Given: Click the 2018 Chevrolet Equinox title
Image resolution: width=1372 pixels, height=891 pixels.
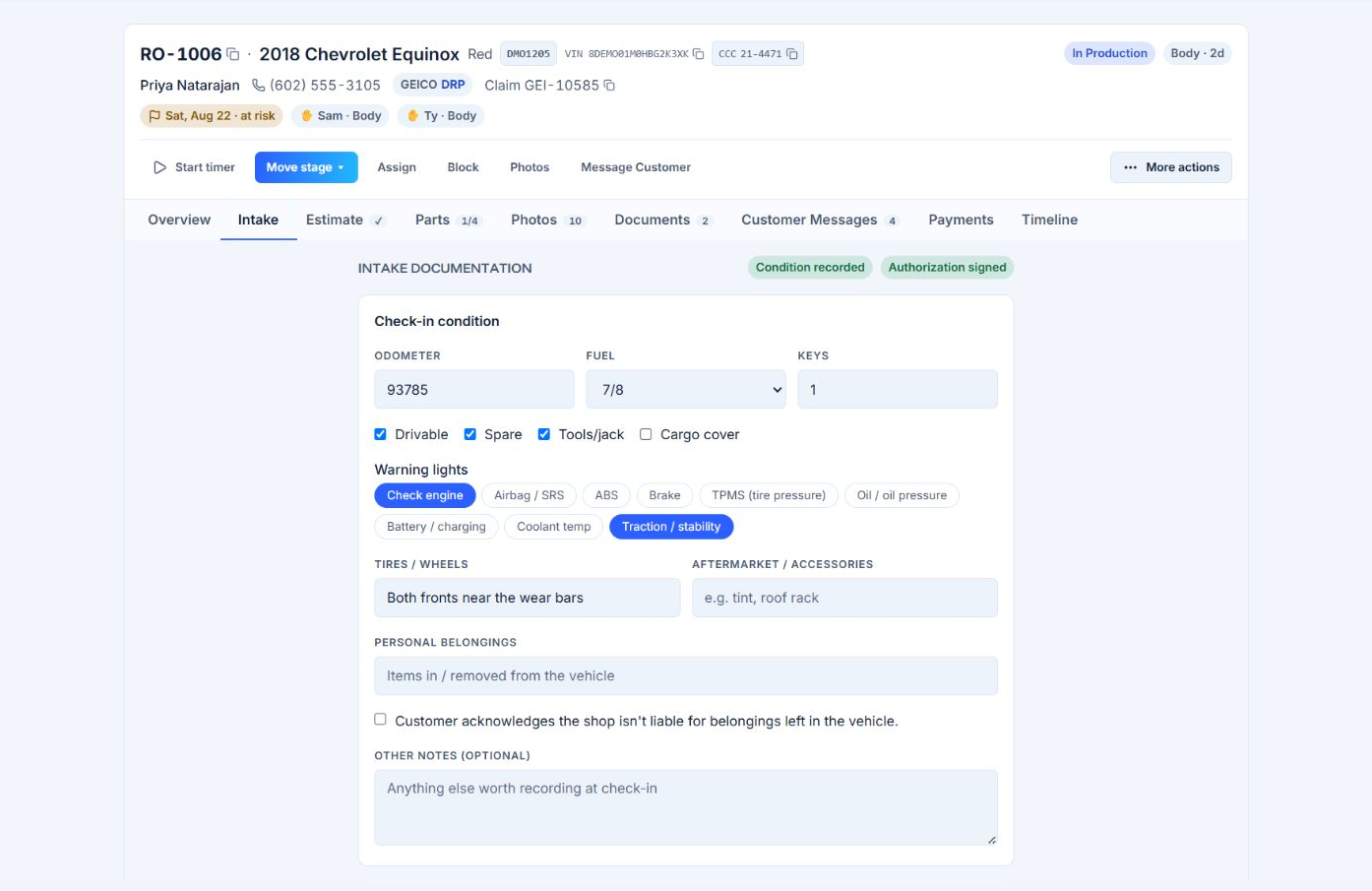Looking at the screenshot, I should click(359, 54).
